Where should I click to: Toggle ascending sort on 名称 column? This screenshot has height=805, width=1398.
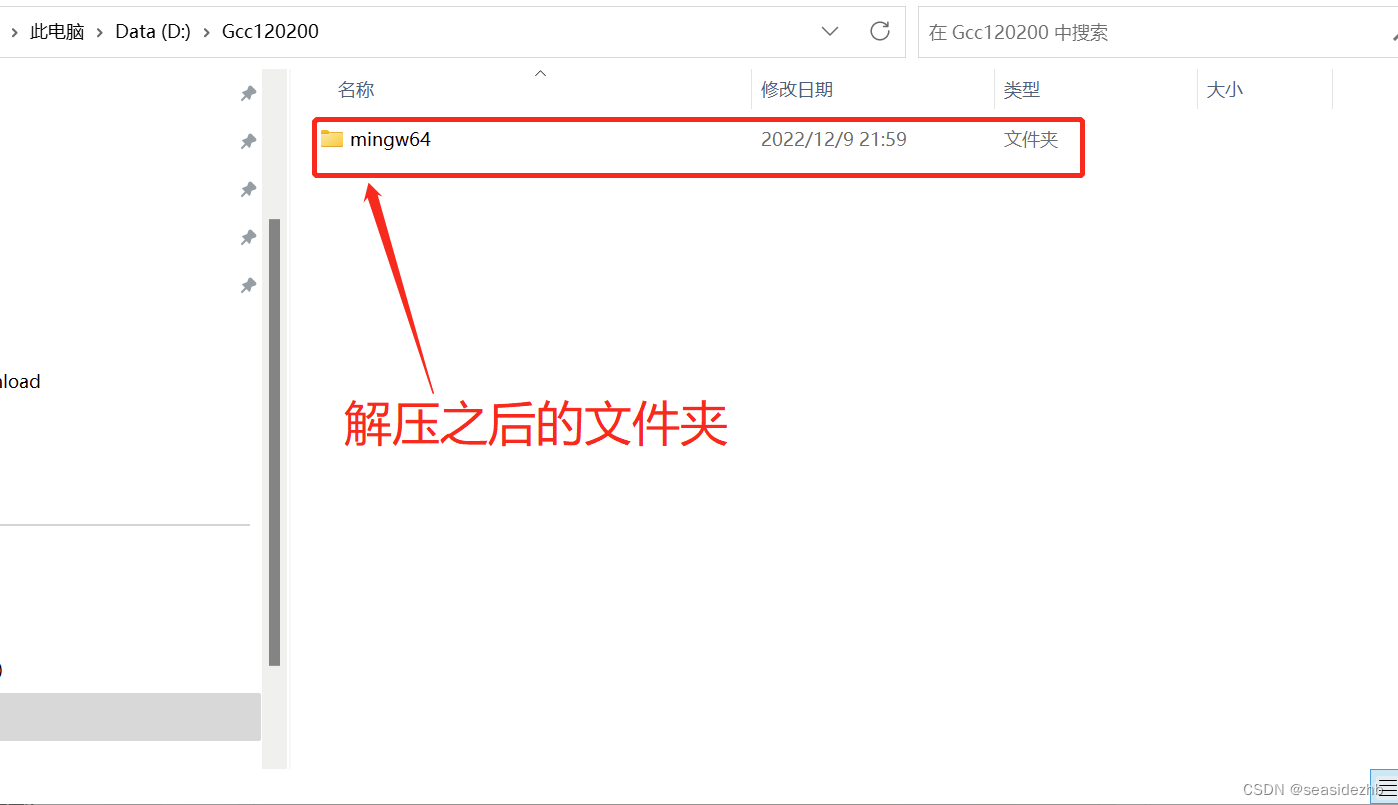(356, 89)
